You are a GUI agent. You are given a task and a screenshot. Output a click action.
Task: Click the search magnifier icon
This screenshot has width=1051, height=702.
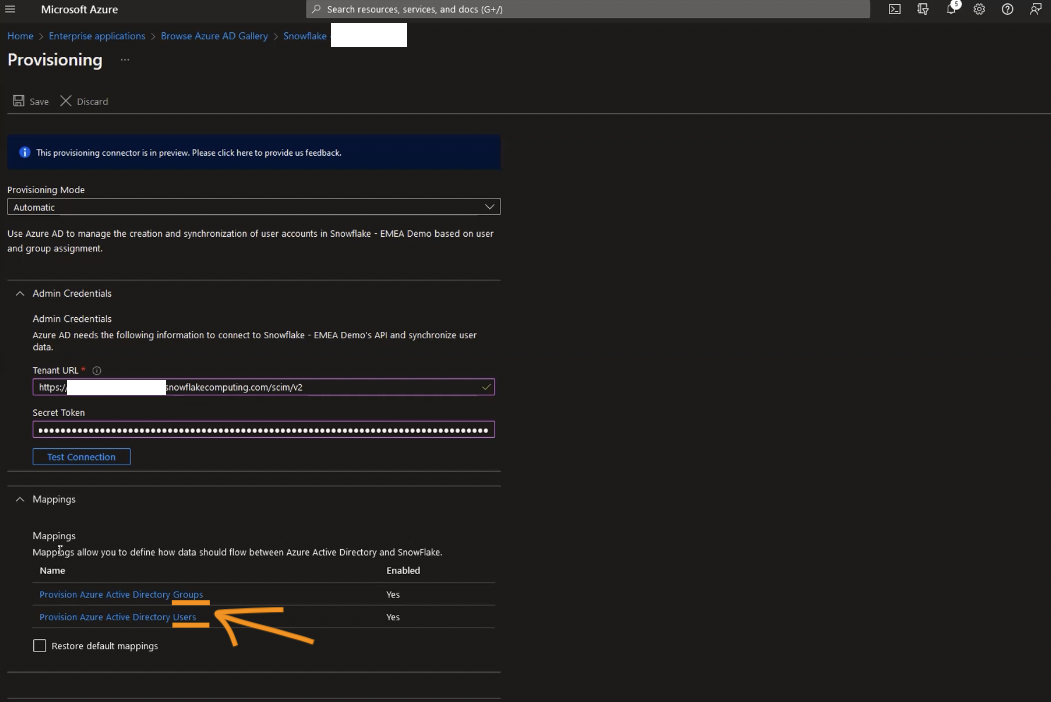pyautogui.click(x=316, y=9)
